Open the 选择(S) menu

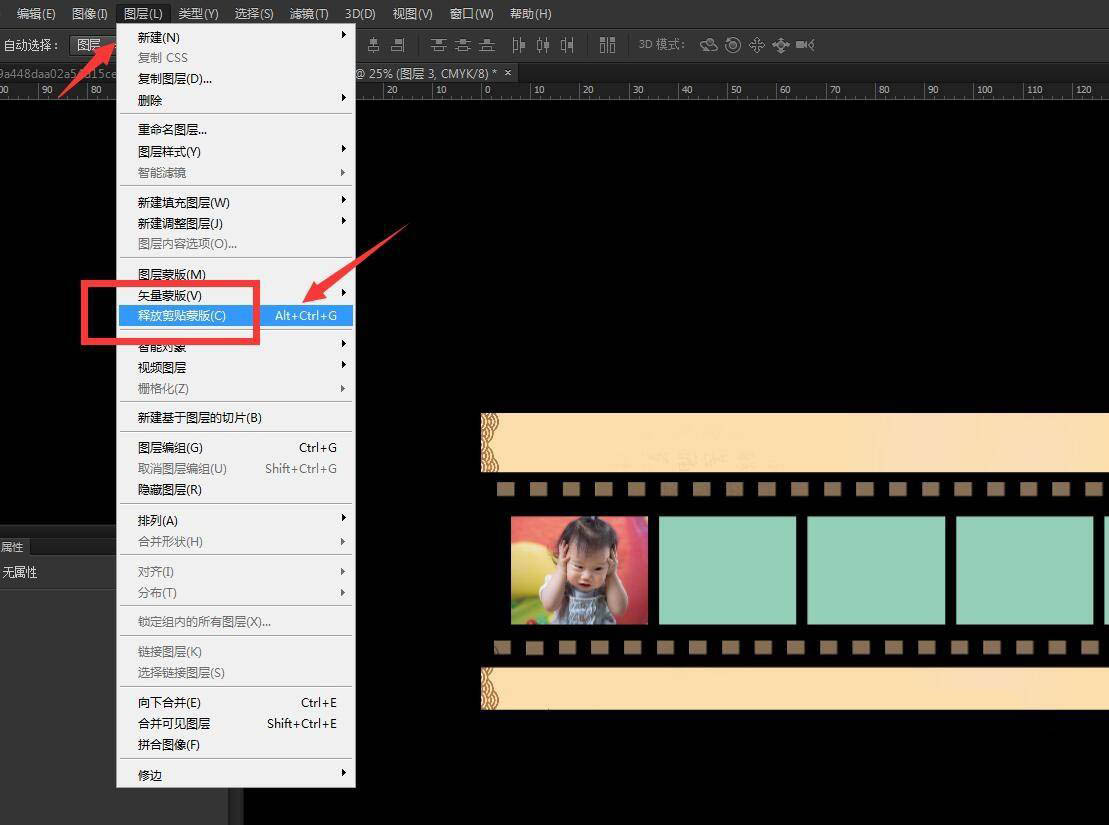[x=254, y=13]
